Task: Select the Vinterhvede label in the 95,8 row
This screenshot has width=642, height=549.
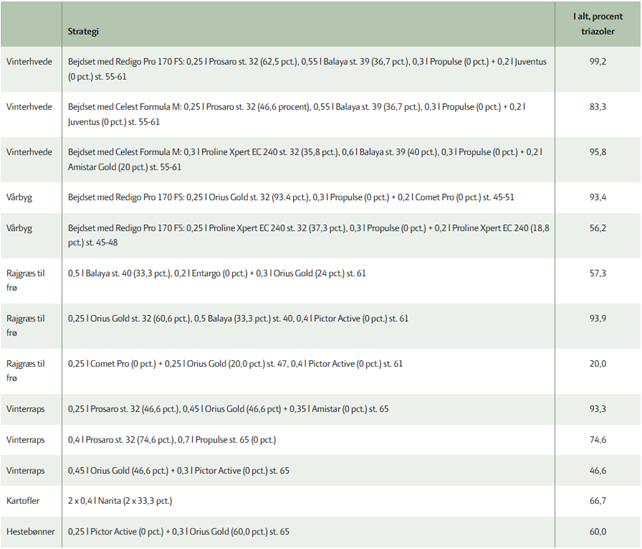Action: point(29,152)
